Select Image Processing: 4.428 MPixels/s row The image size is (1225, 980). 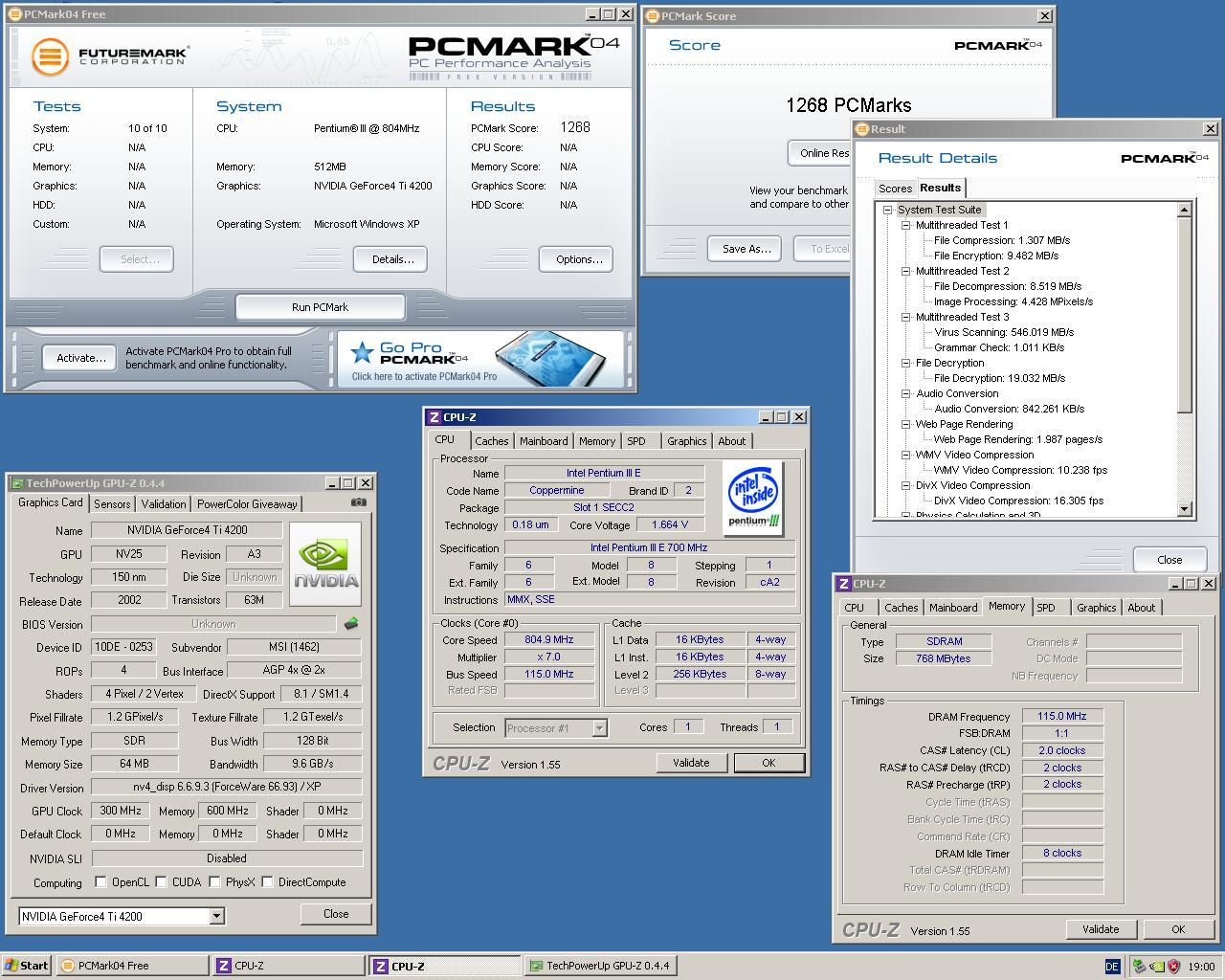pyautogui.click(x=1013, y=301)
